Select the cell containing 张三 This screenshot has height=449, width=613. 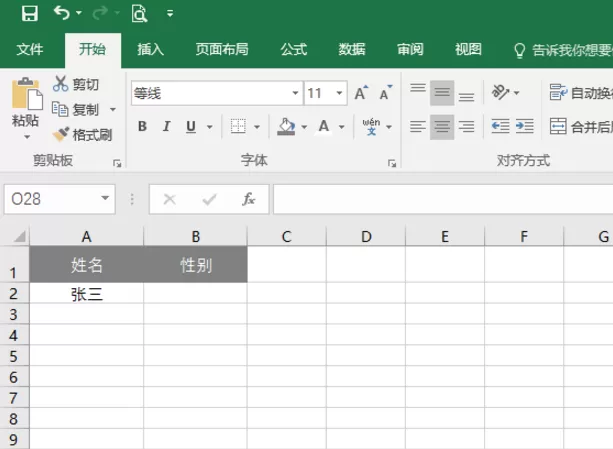coord(86,293)
